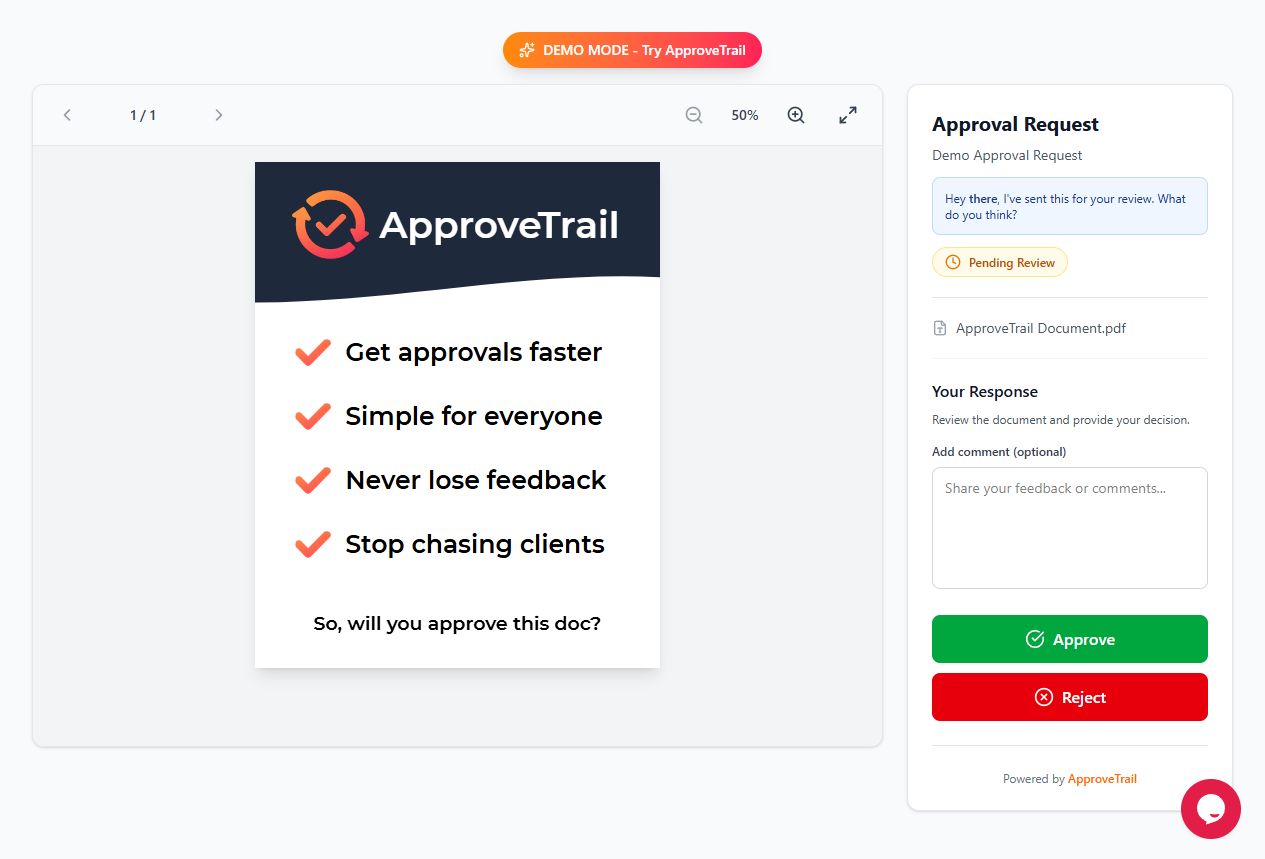Click the 'Add comment (optional)' label
This screenshot has height=859, width=1265.
(999, 452)
